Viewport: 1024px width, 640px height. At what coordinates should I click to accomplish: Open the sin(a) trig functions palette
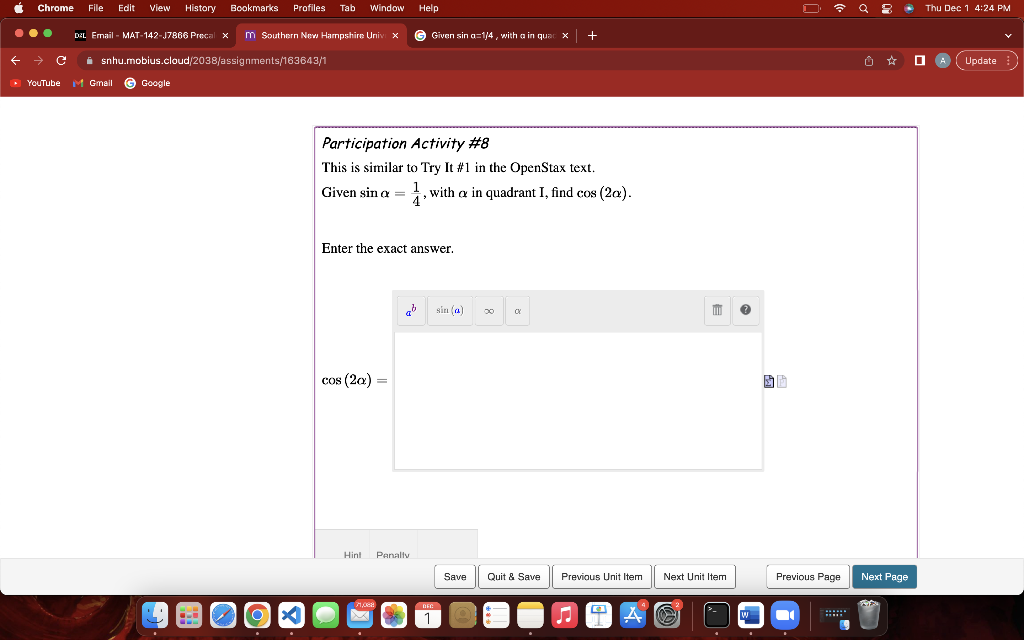click(449, 310)
